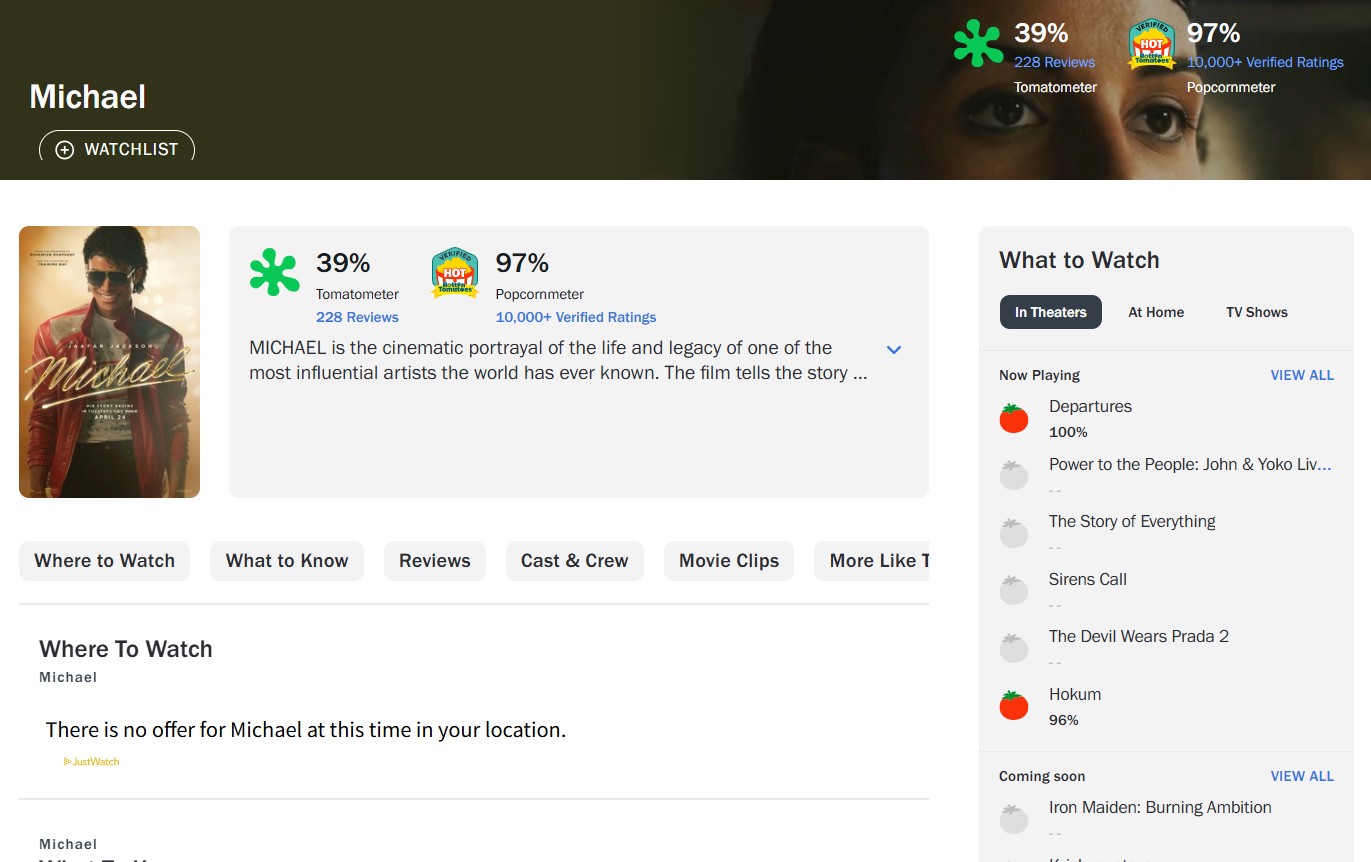This screenshot has width=1371, height=862.
Task: Click the gray tomato icon beside Iron Maiden: Burning Ambition
Action: click(x=1014, y=819)
